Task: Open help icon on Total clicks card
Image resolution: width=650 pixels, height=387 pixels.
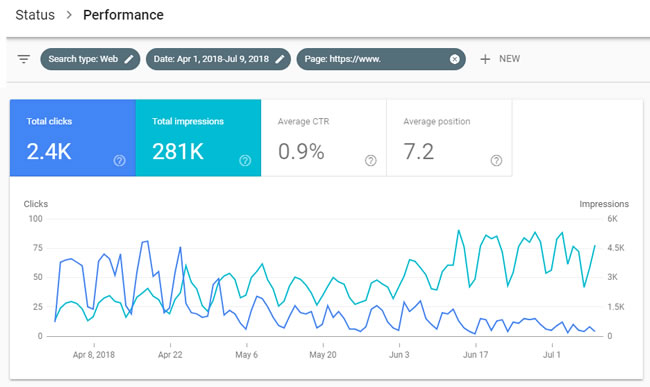Action: (119, 160)
